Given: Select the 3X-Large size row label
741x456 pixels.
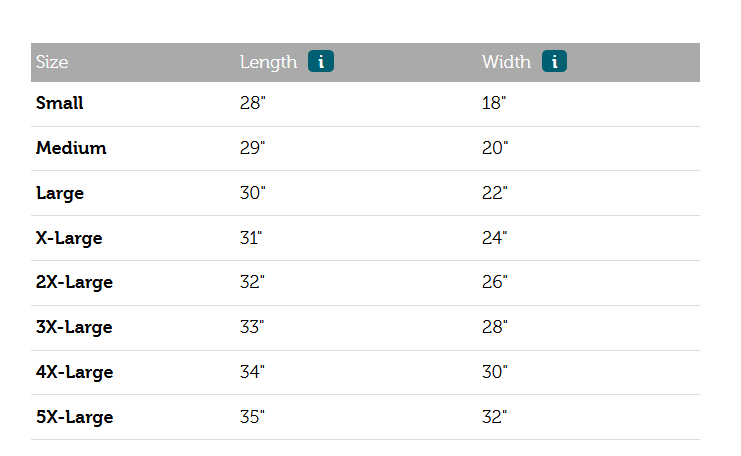Looking at the screenshot, I should click(x=74, y=327).
